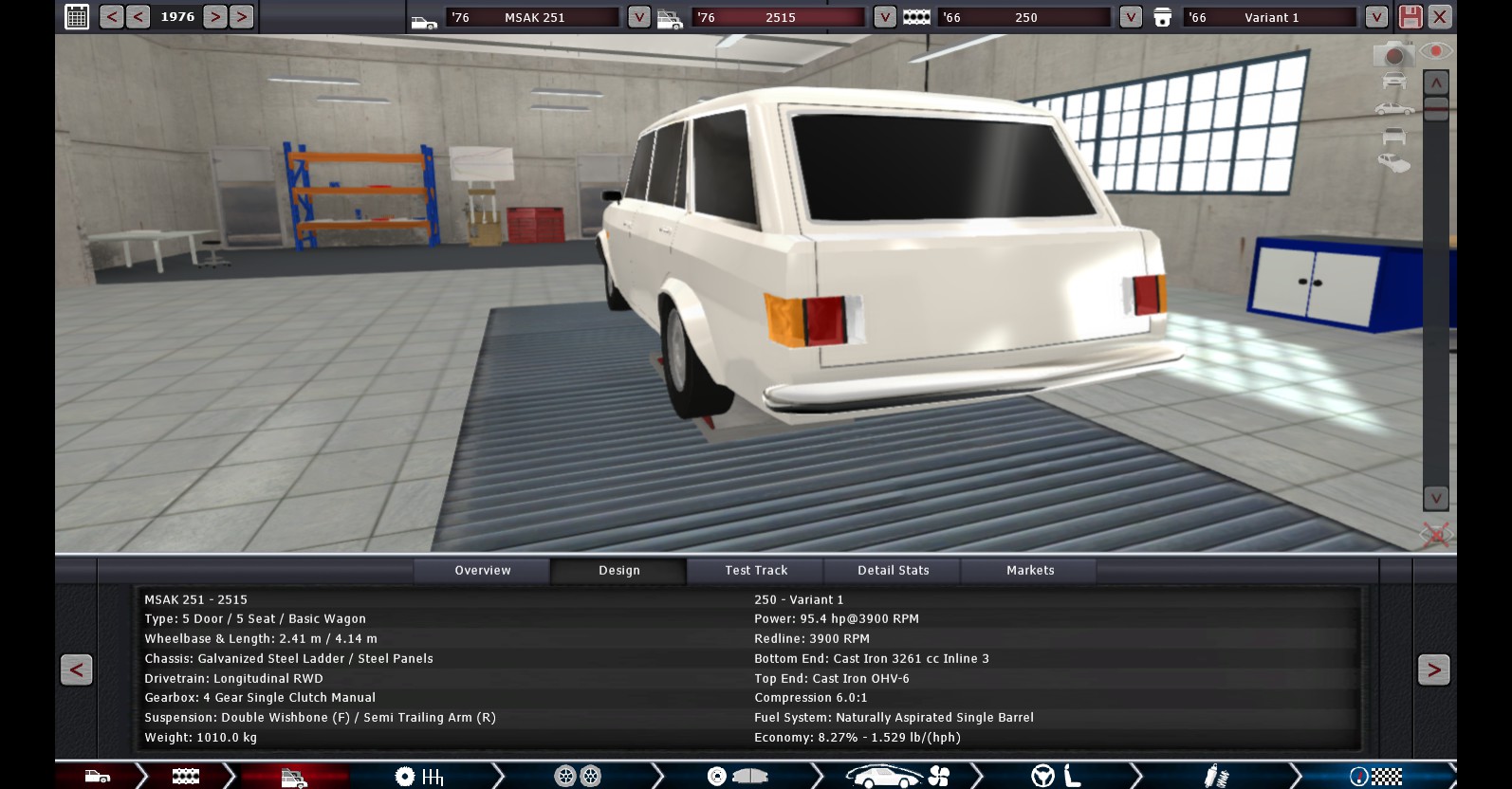
Task: Click the 250 engine family name field
Action: tap(1025, 17)
